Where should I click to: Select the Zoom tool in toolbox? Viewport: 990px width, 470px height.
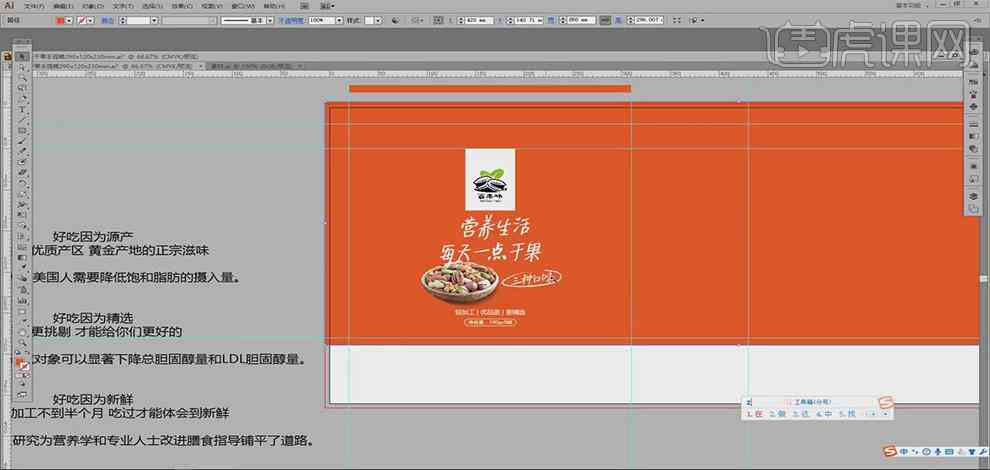point(21,342)
